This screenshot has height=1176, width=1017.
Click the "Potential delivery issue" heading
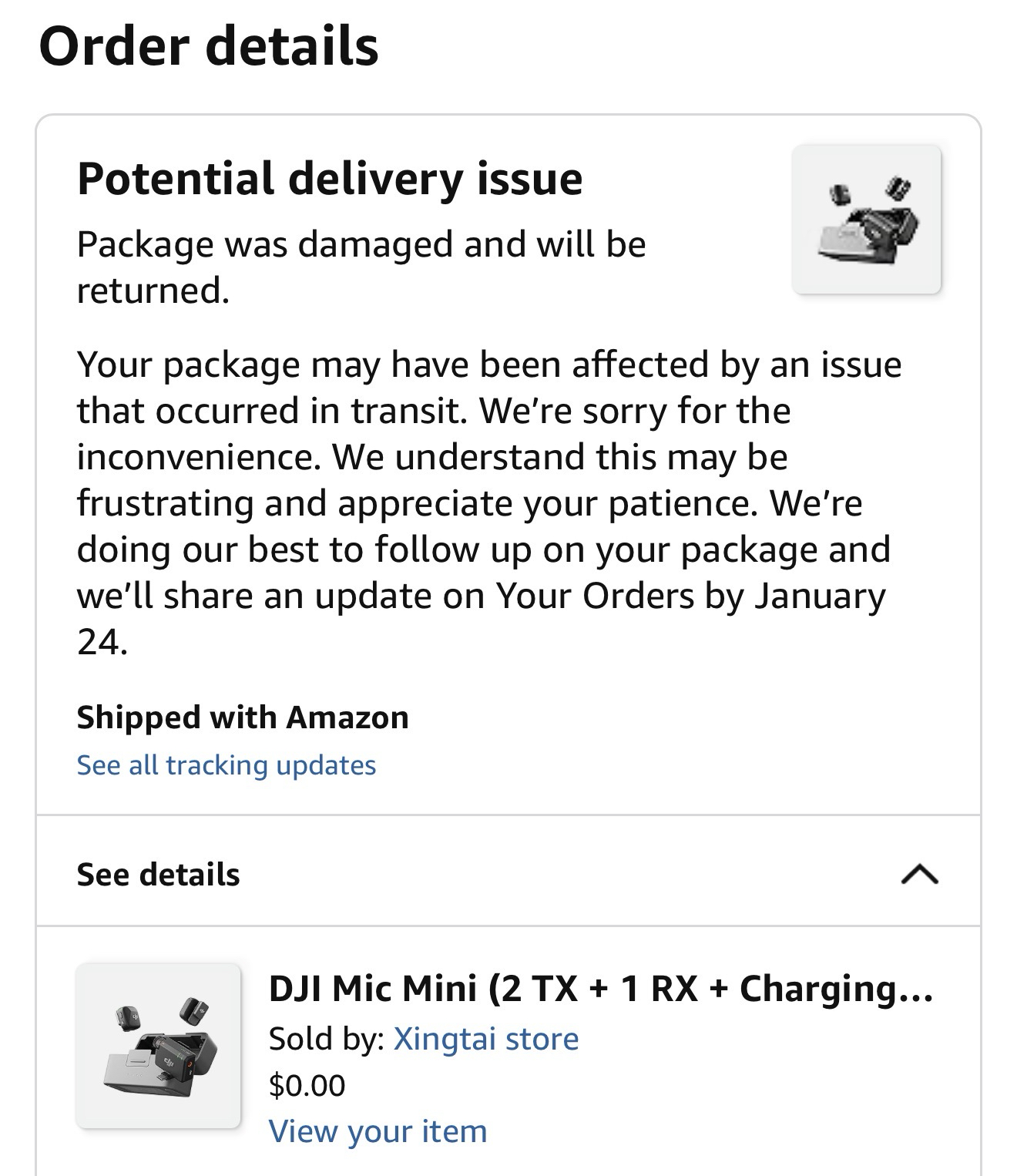coord(330,179)
